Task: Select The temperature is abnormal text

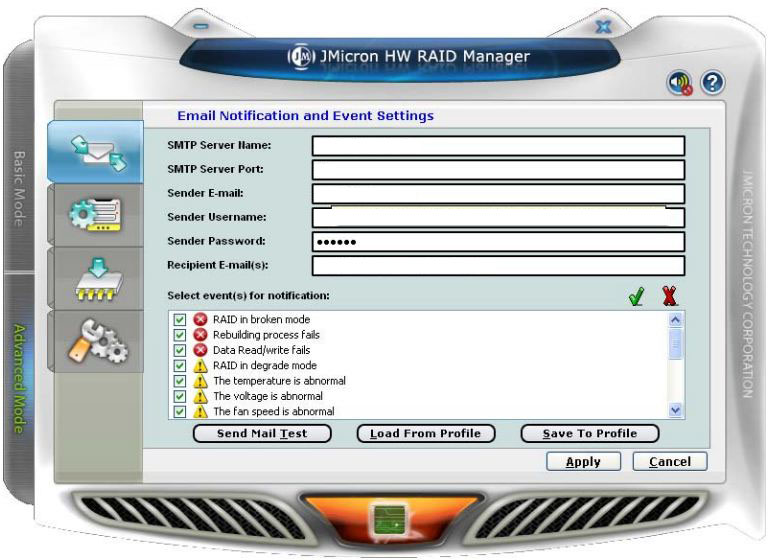Action: pyautogui.click(x=279, y=381)
